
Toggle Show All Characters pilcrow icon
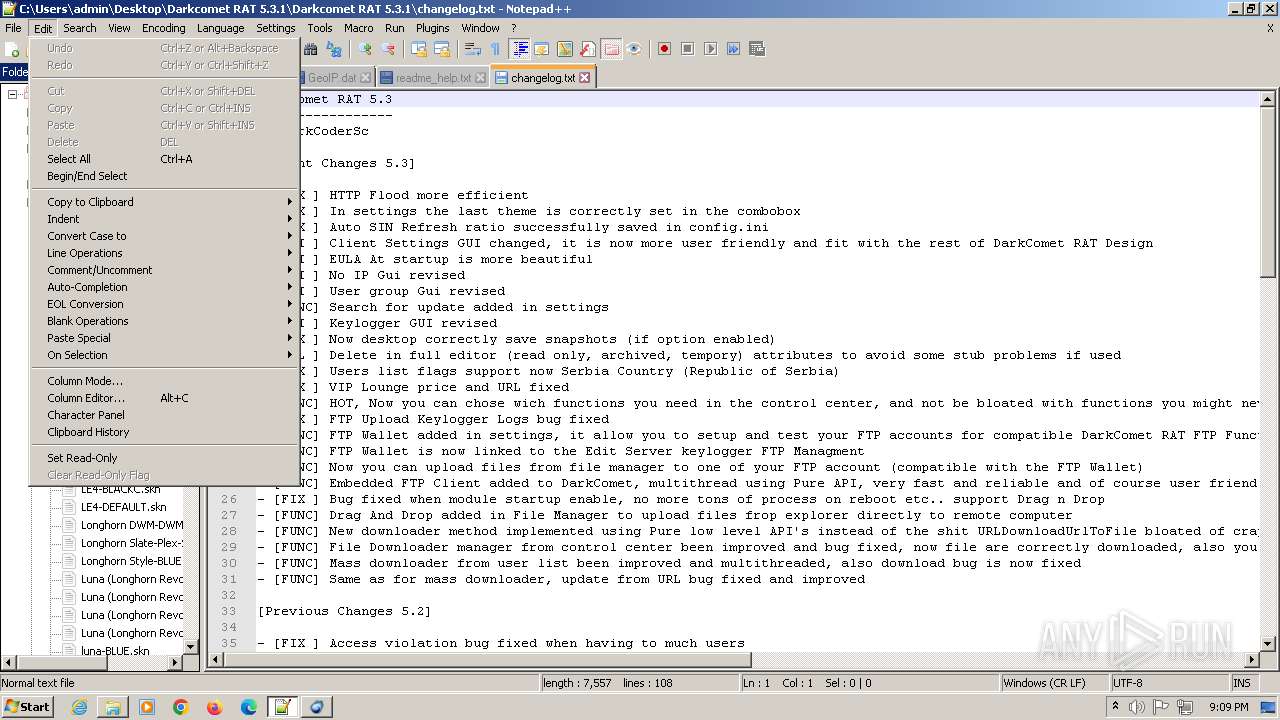point(495,48)
